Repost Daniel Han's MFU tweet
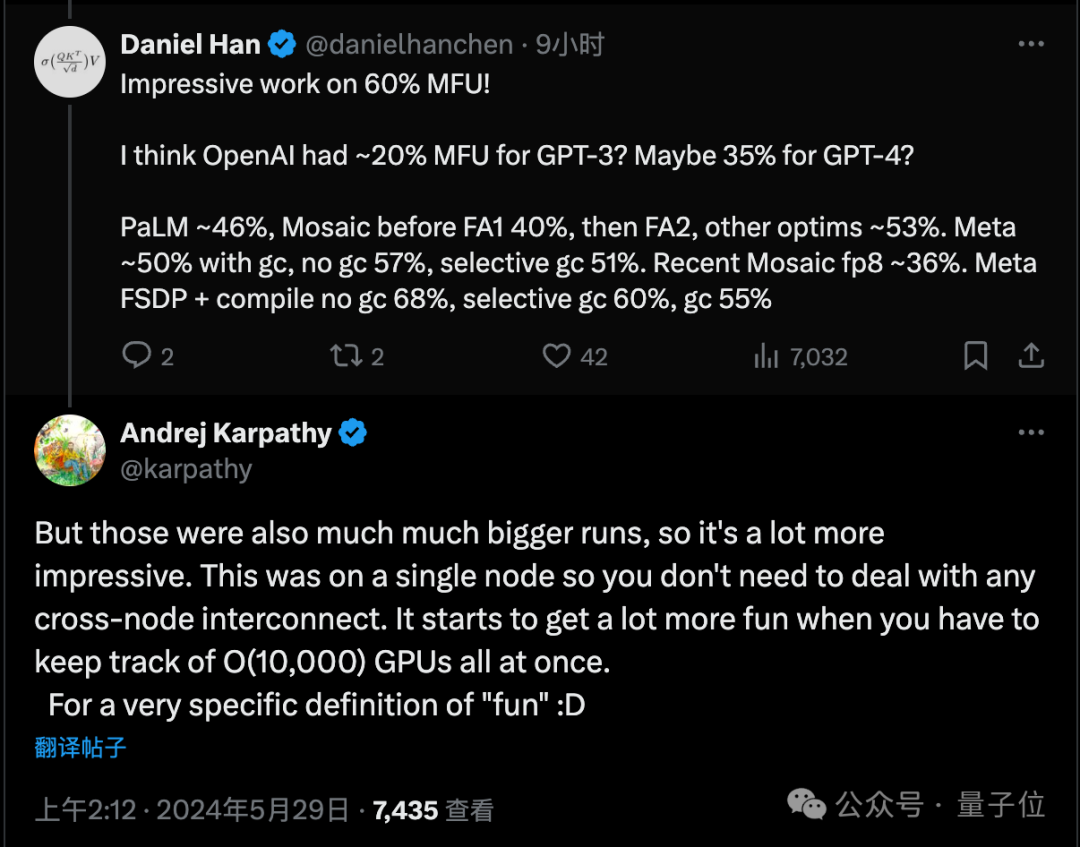Image resolution: width=1080 pixels, height=847 pixels. click(x=346, y=356)
